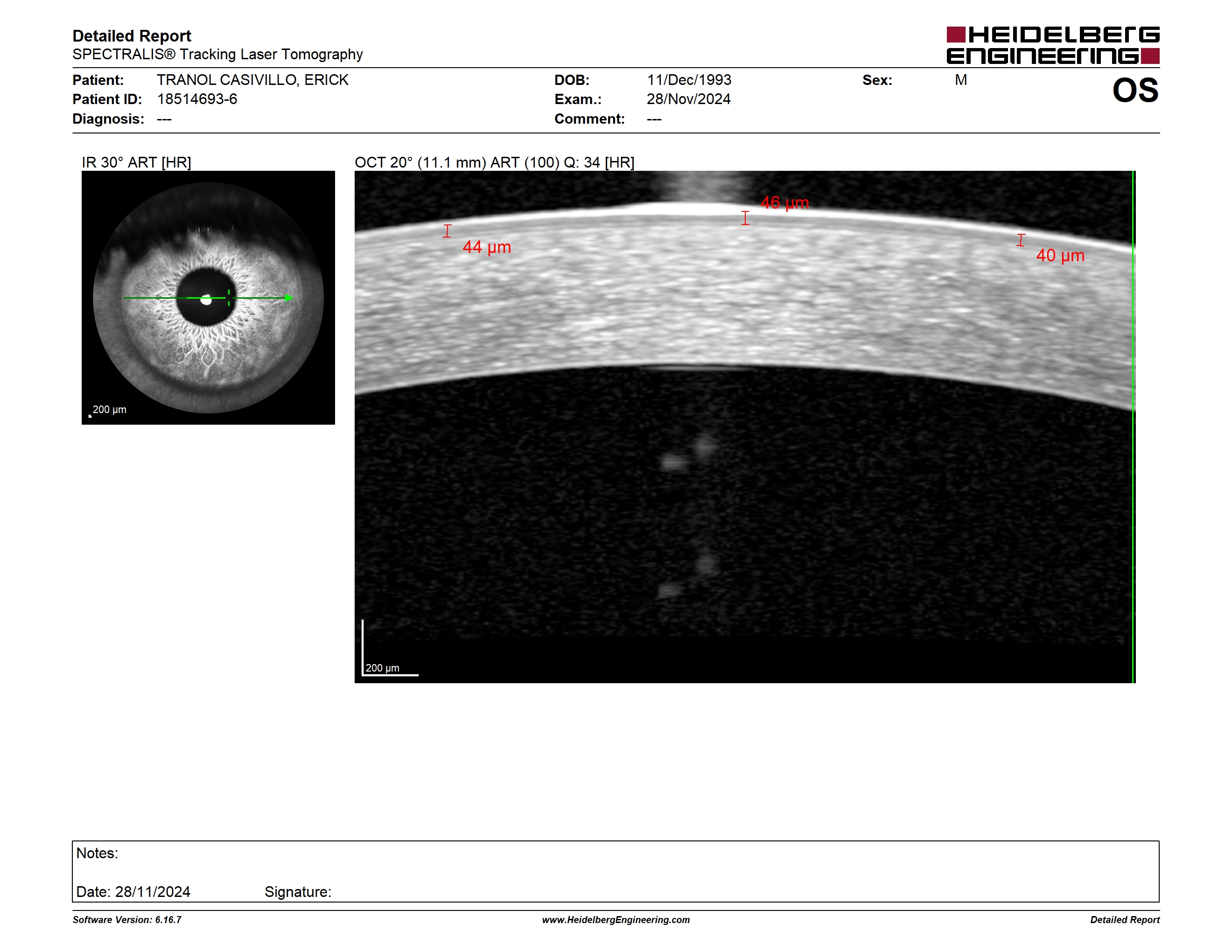The image size is (1232, 952).
Task: Click the caliper marker below 46 µm
Action: pyautogui.click(x=745, y=217)
